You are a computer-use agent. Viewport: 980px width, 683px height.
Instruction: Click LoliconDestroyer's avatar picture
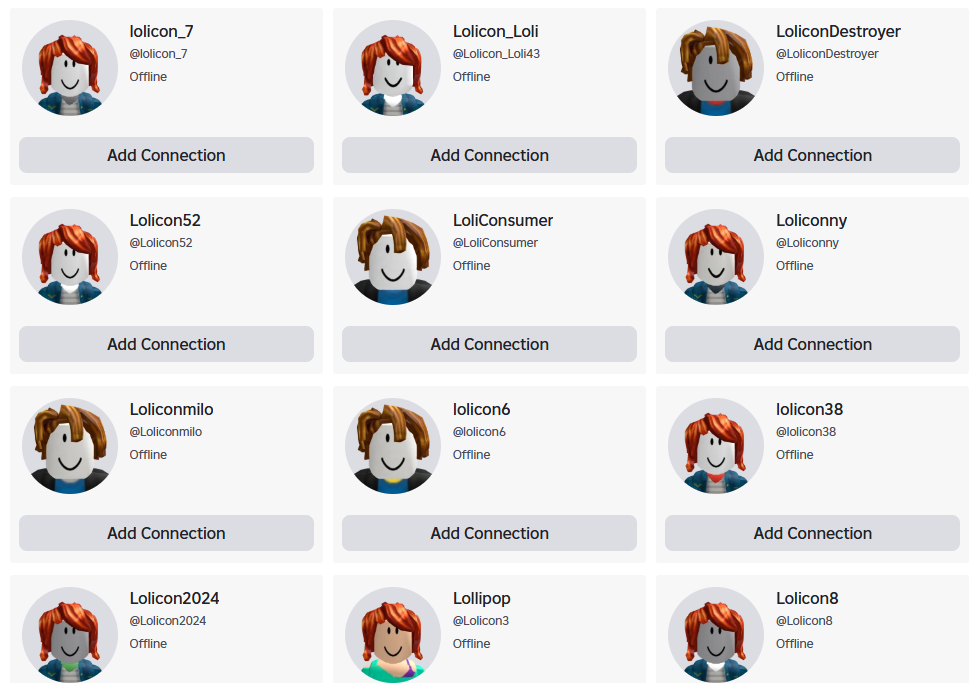(x=716, y=68)
